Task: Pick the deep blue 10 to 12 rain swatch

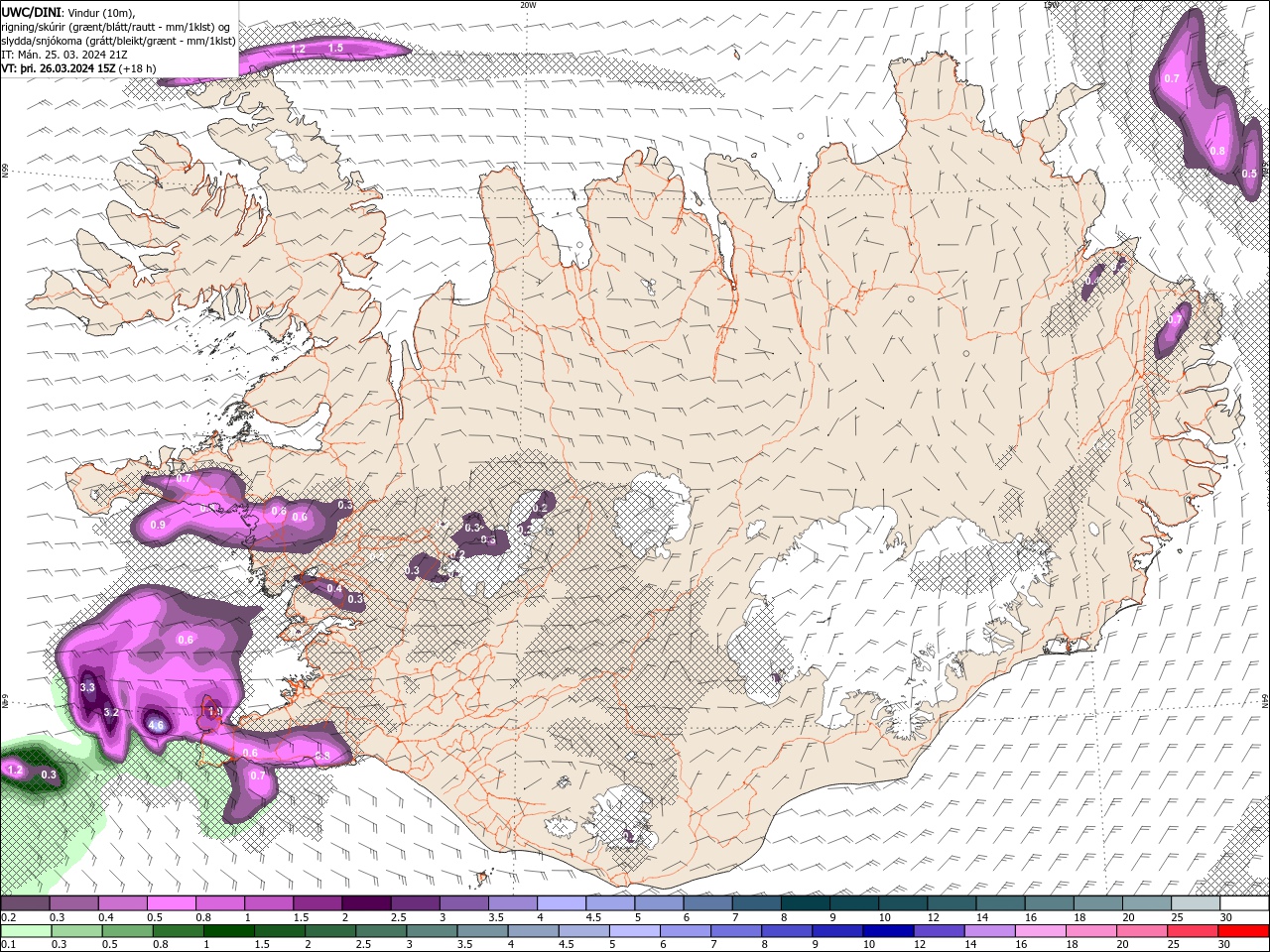Action: click(x=888, y=931)
